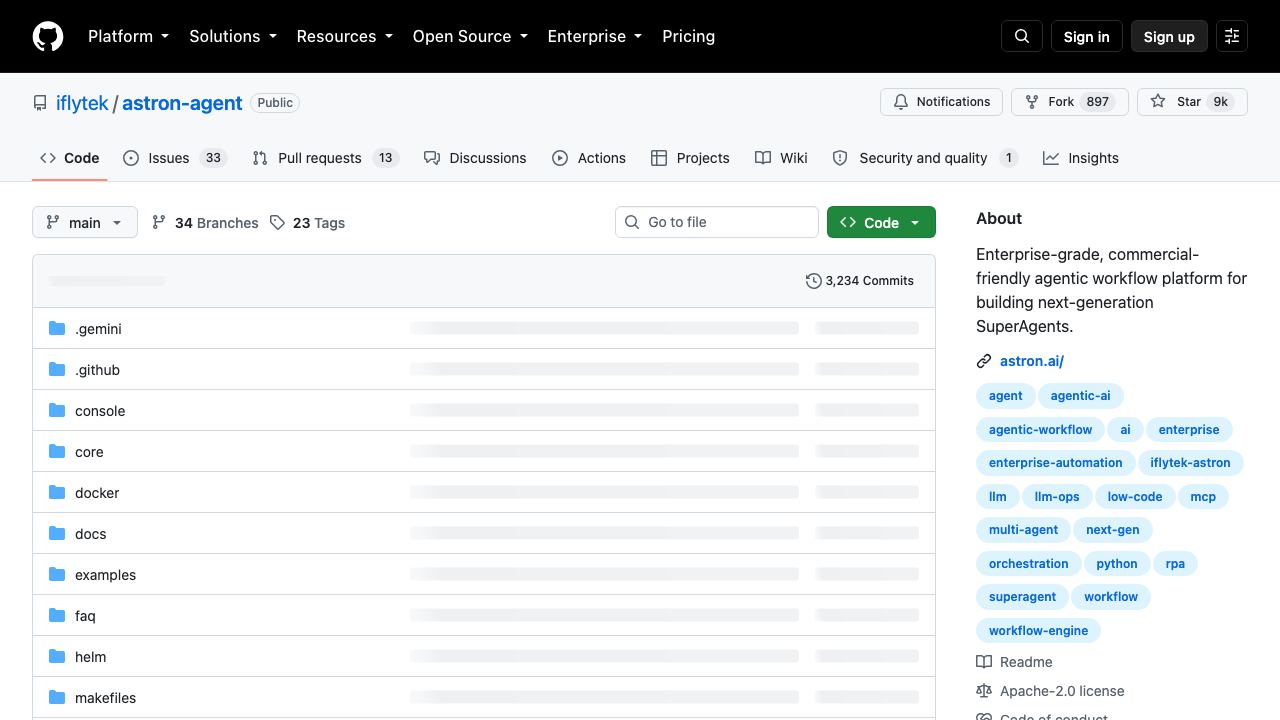Click the folder icon beside docker

pyautogui.click(x=57, y=492)
